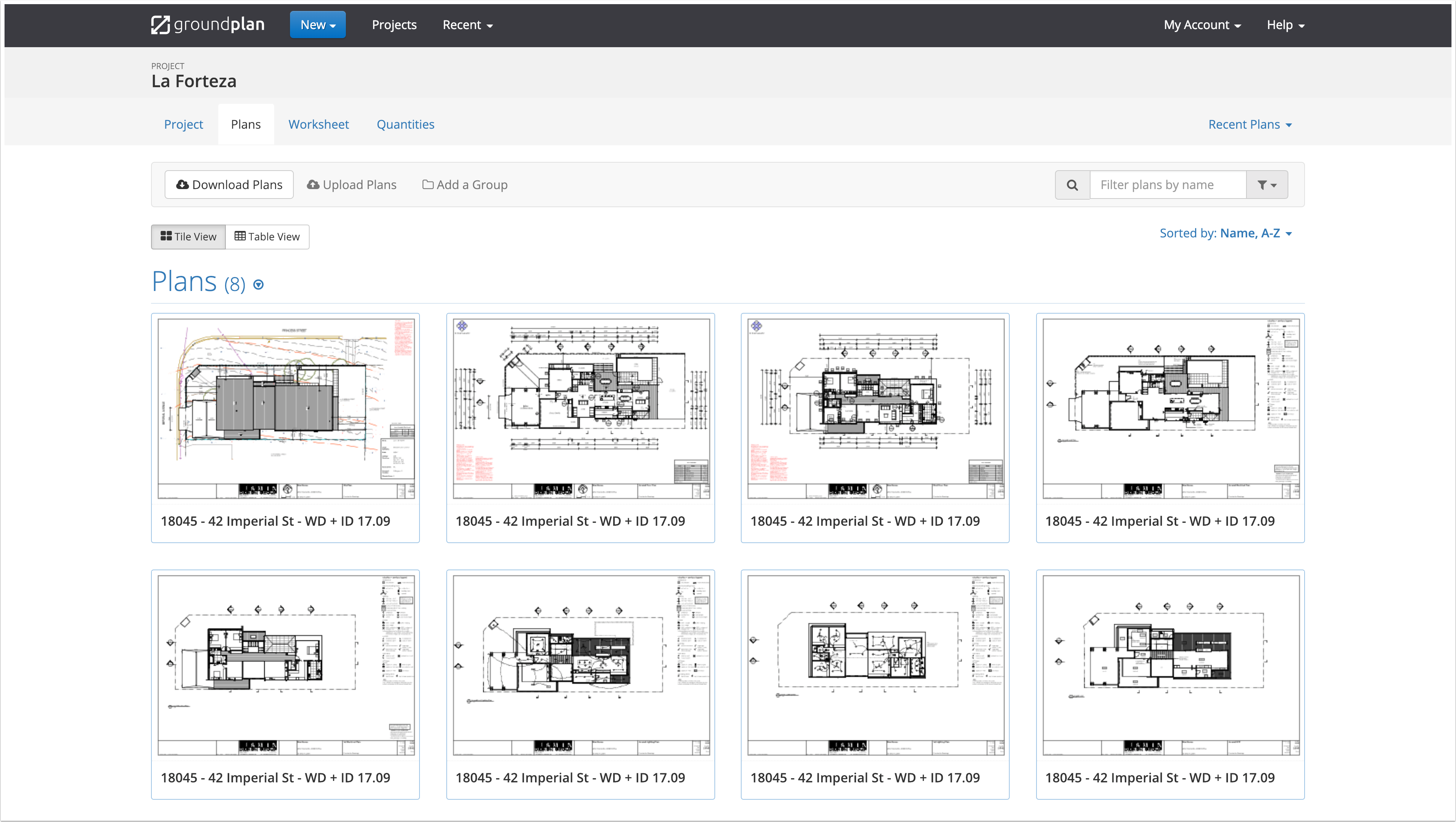The width and height of the screenshot is (1456, 822).
Task: Expand the Recent menu
Action: (x=467, y=25)
